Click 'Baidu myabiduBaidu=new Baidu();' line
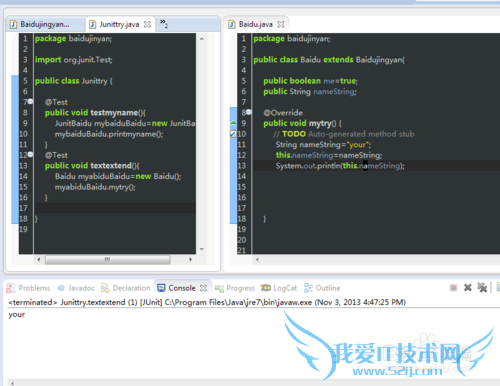This screenshot has width=500, height=386. point(118,176)
